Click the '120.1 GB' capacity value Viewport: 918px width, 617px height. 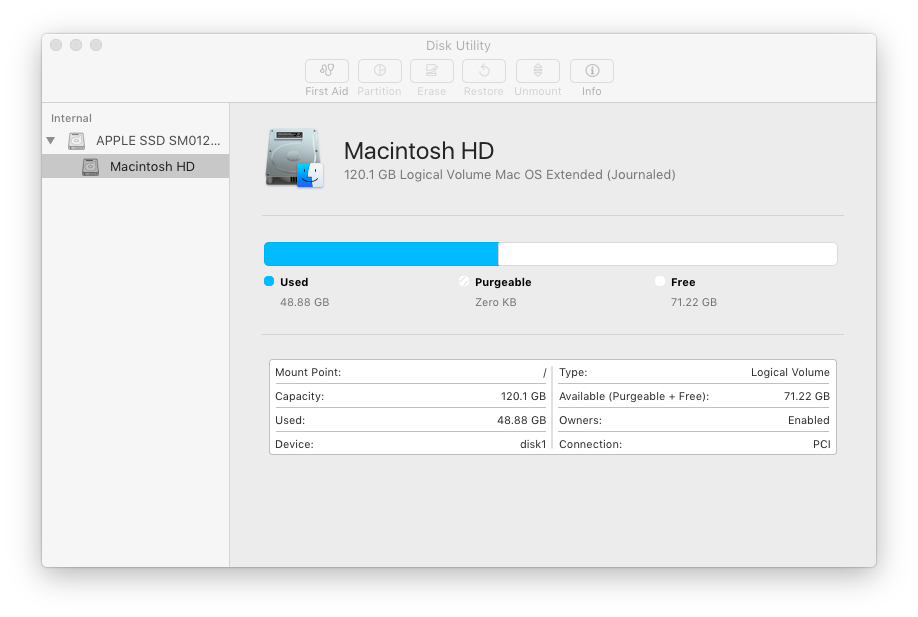523,396
